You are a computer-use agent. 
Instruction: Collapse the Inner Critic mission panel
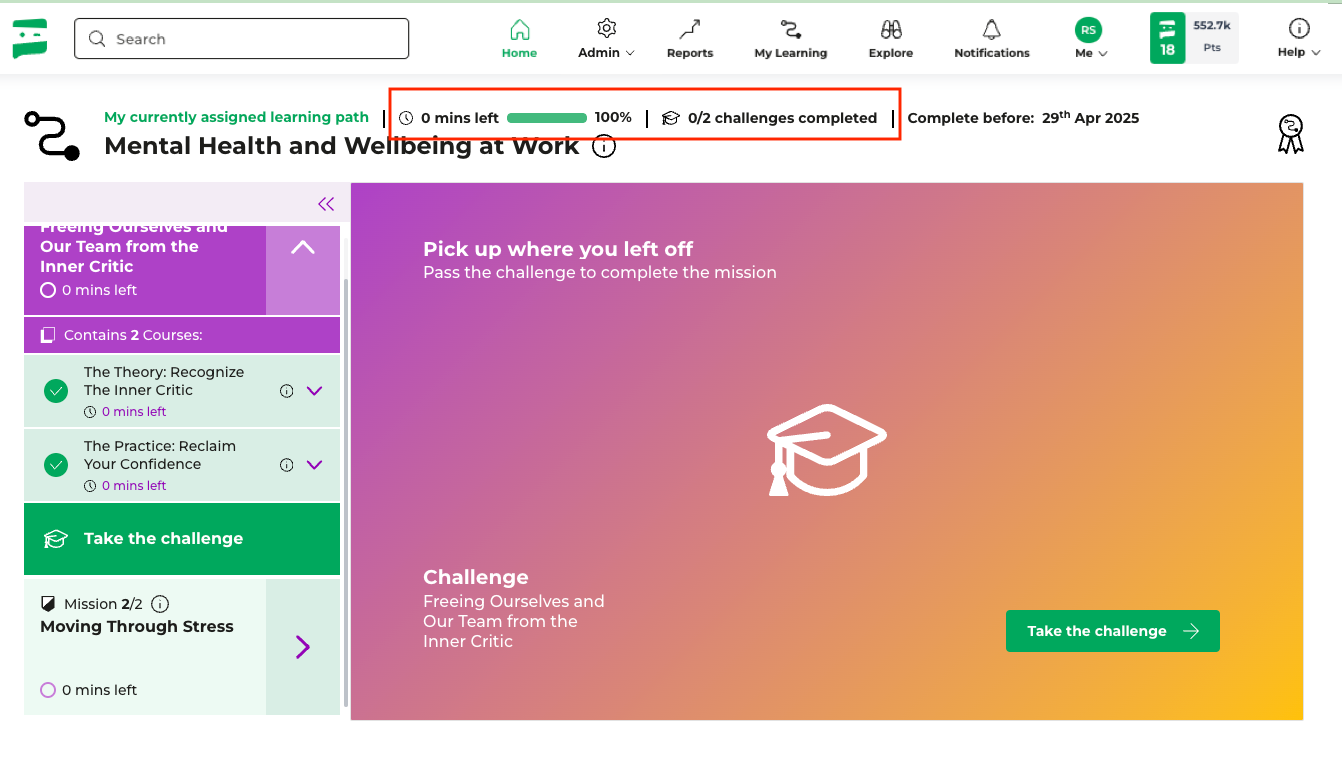[302, 248]
